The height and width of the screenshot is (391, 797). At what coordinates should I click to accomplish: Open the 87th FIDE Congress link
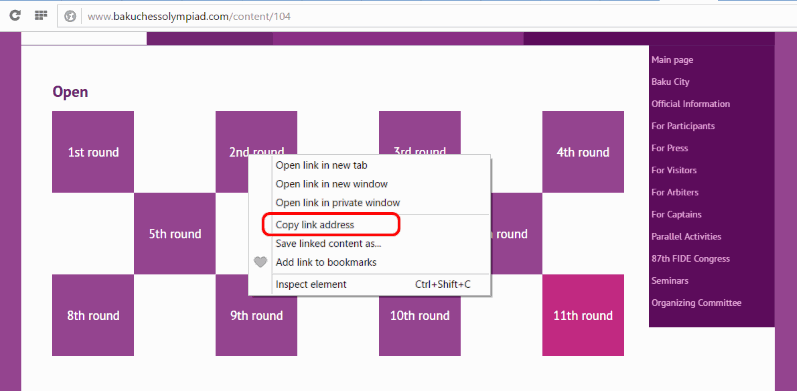pyautogui.click(x=690, y=259)
